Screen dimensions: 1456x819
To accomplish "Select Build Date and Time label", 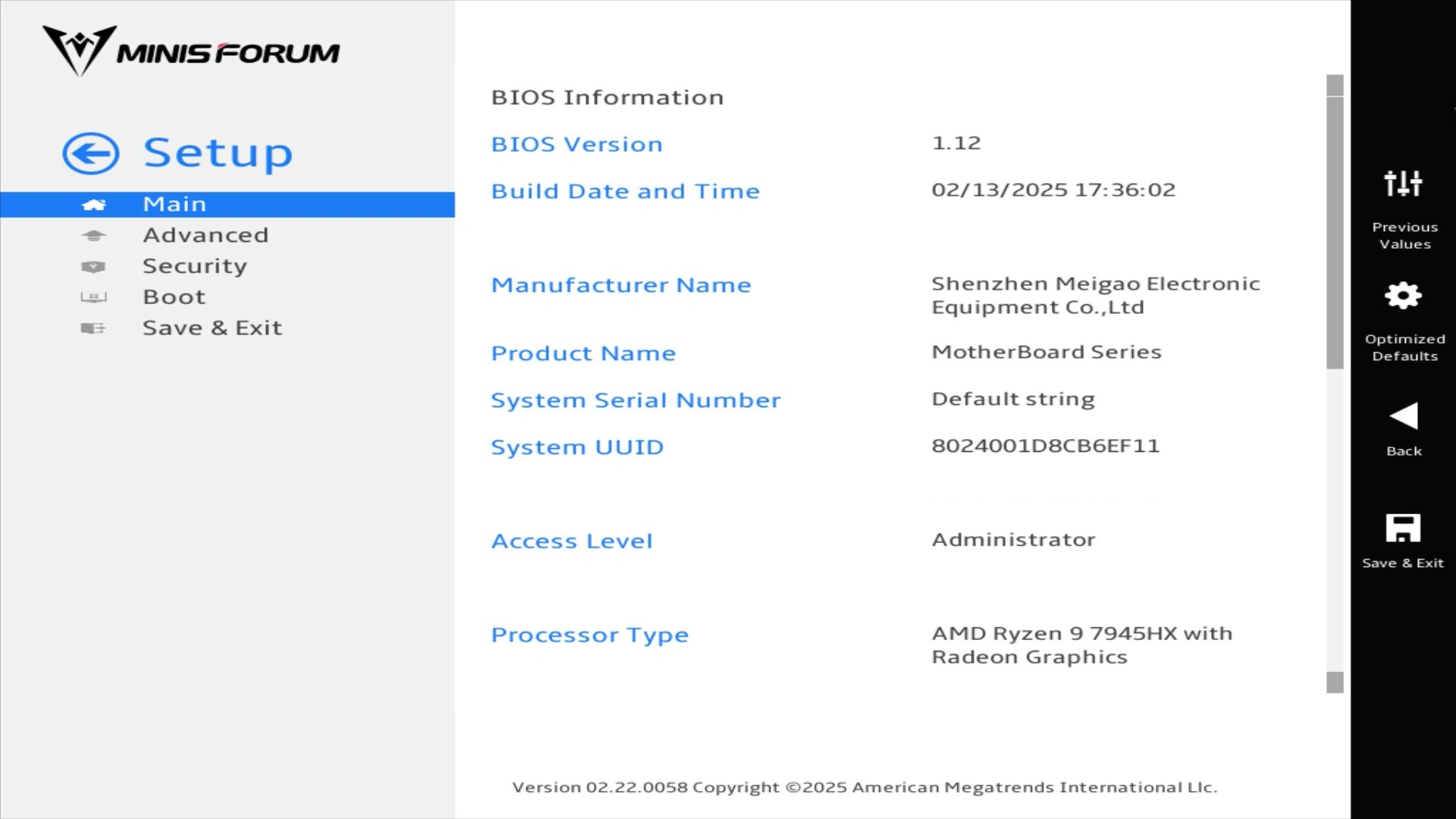I will pyautogui.click(x=625, y=191).
